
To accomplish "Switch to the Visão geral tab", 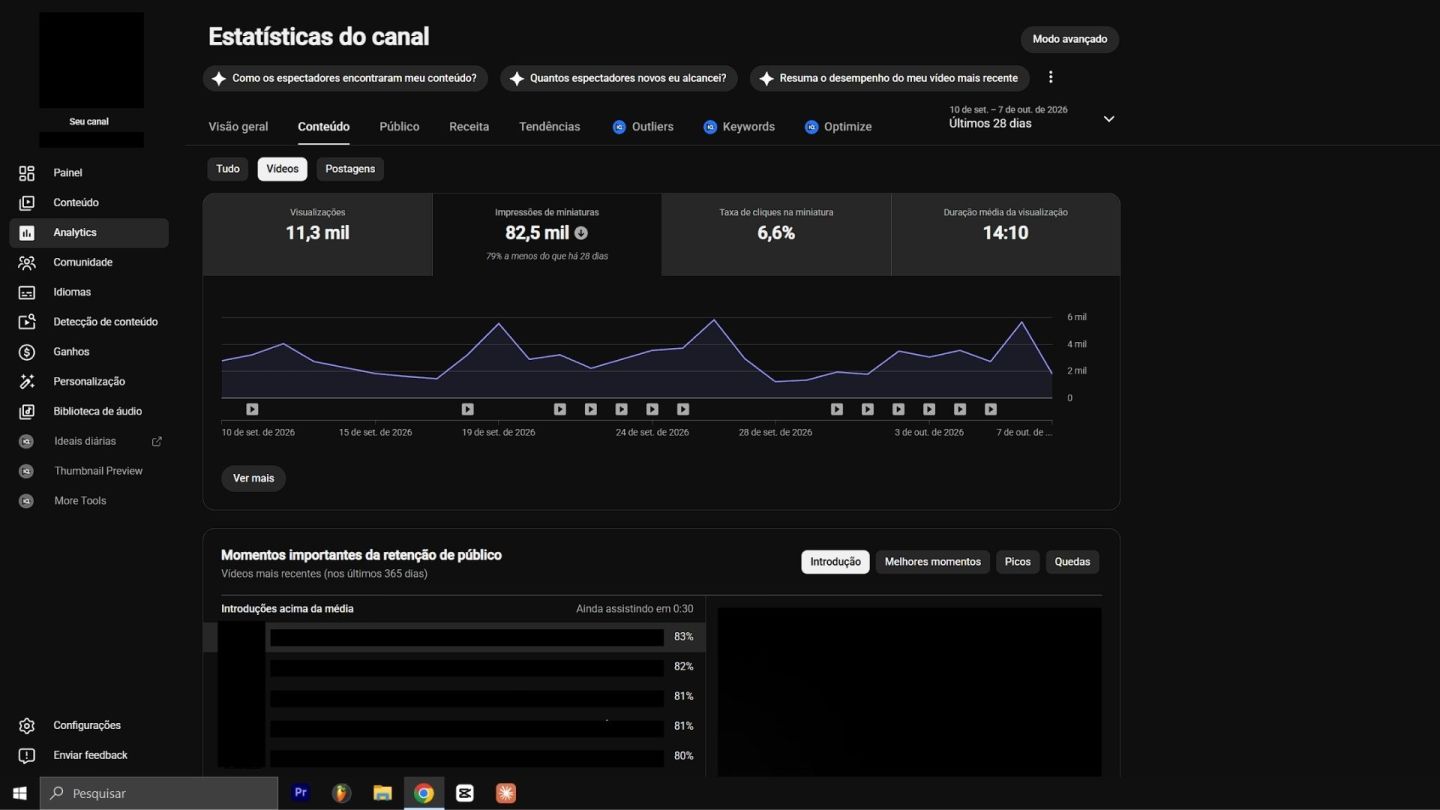I will pyautogui.click(x=238, y=127).
